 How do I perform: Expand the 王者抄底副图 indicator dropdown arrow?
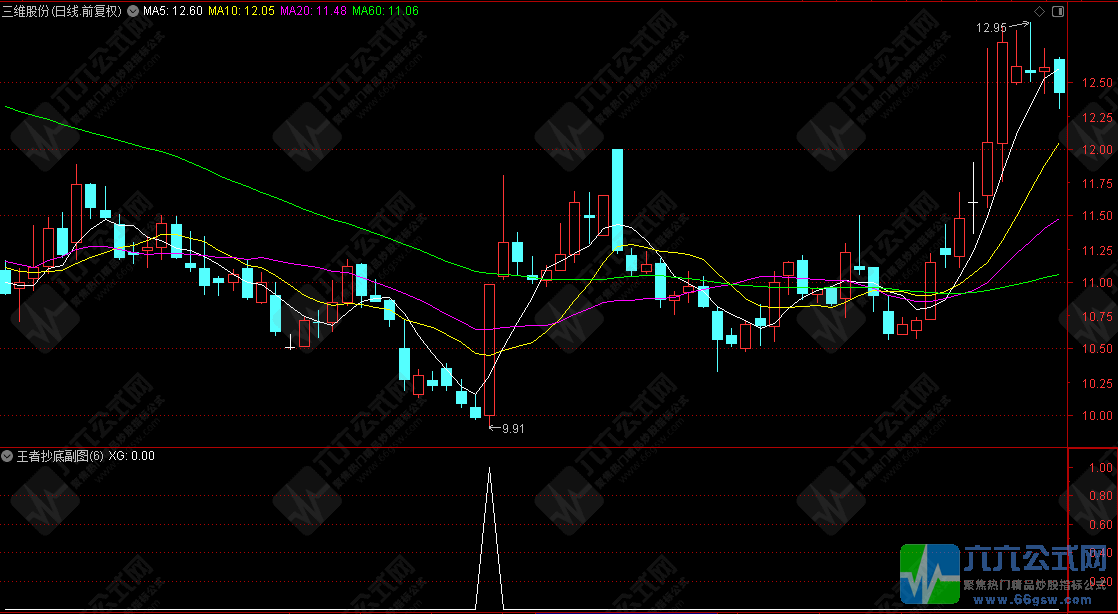pyautogui.click(x=7, y=456)
